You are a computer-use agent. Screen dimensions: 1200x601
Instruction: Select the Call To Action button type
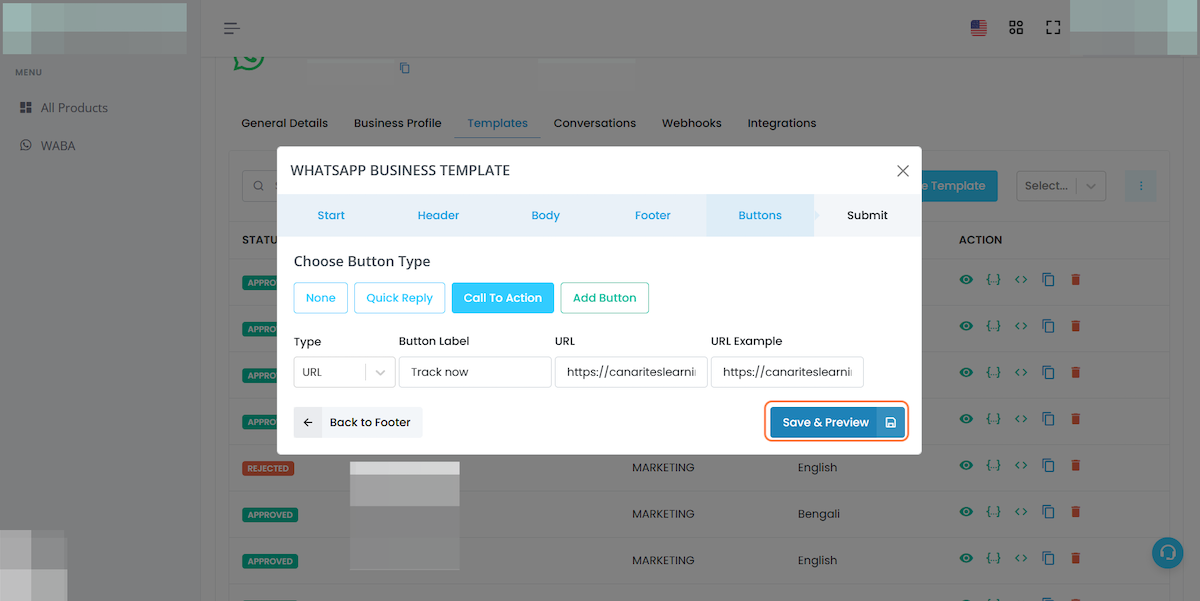coord(503,298)
